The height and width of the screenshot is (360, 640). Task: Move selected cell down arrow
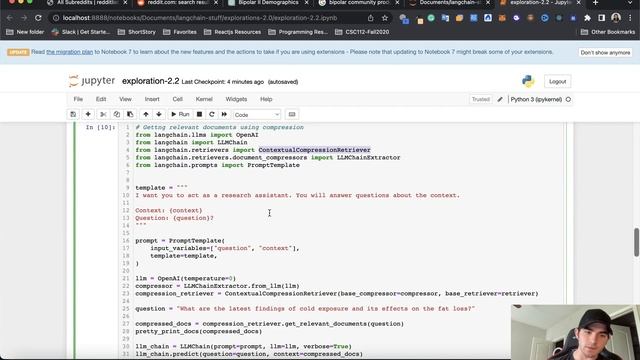(159, 115)
